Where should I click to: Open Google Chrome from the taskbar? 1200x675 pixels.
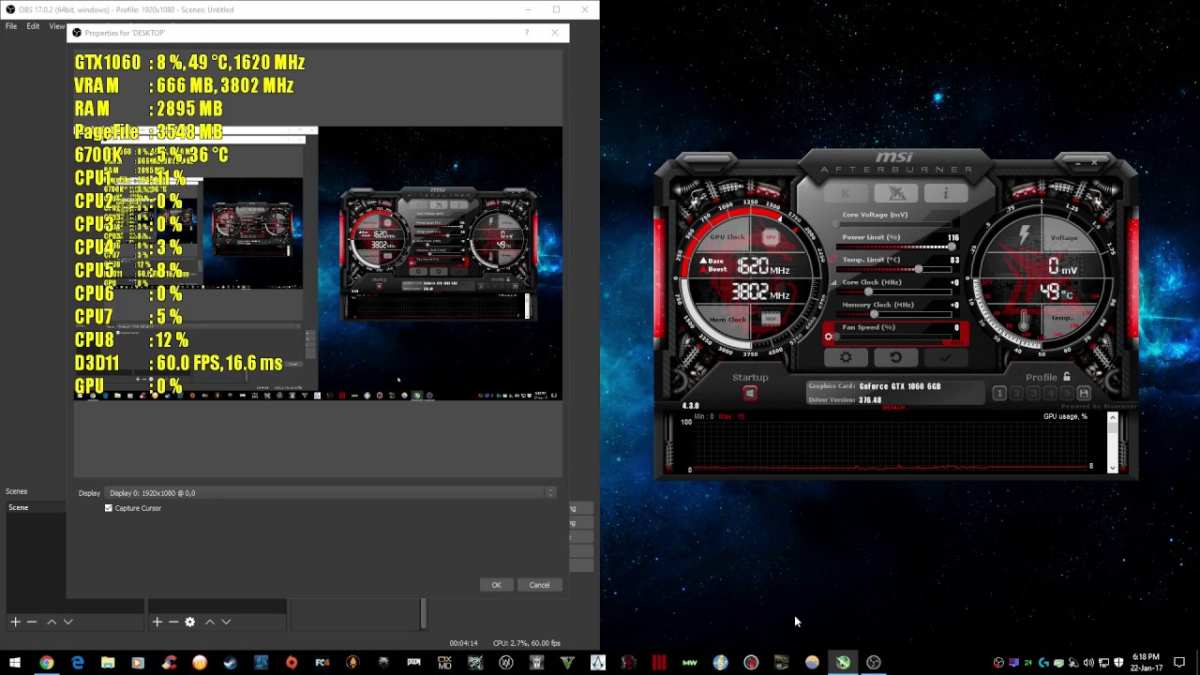pos(46,662)
